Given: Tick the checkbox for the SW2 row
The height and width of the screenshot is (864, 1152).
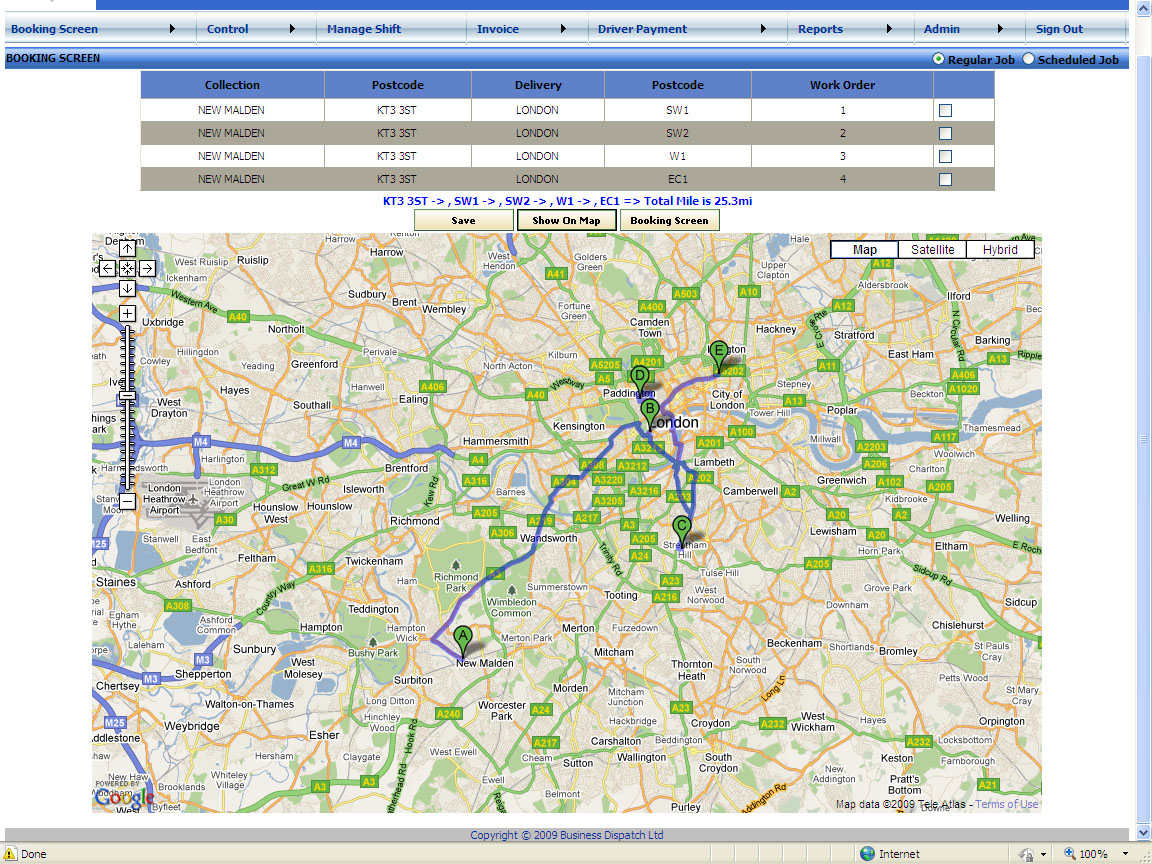Looking at the screenshot, I should (946, 133).
